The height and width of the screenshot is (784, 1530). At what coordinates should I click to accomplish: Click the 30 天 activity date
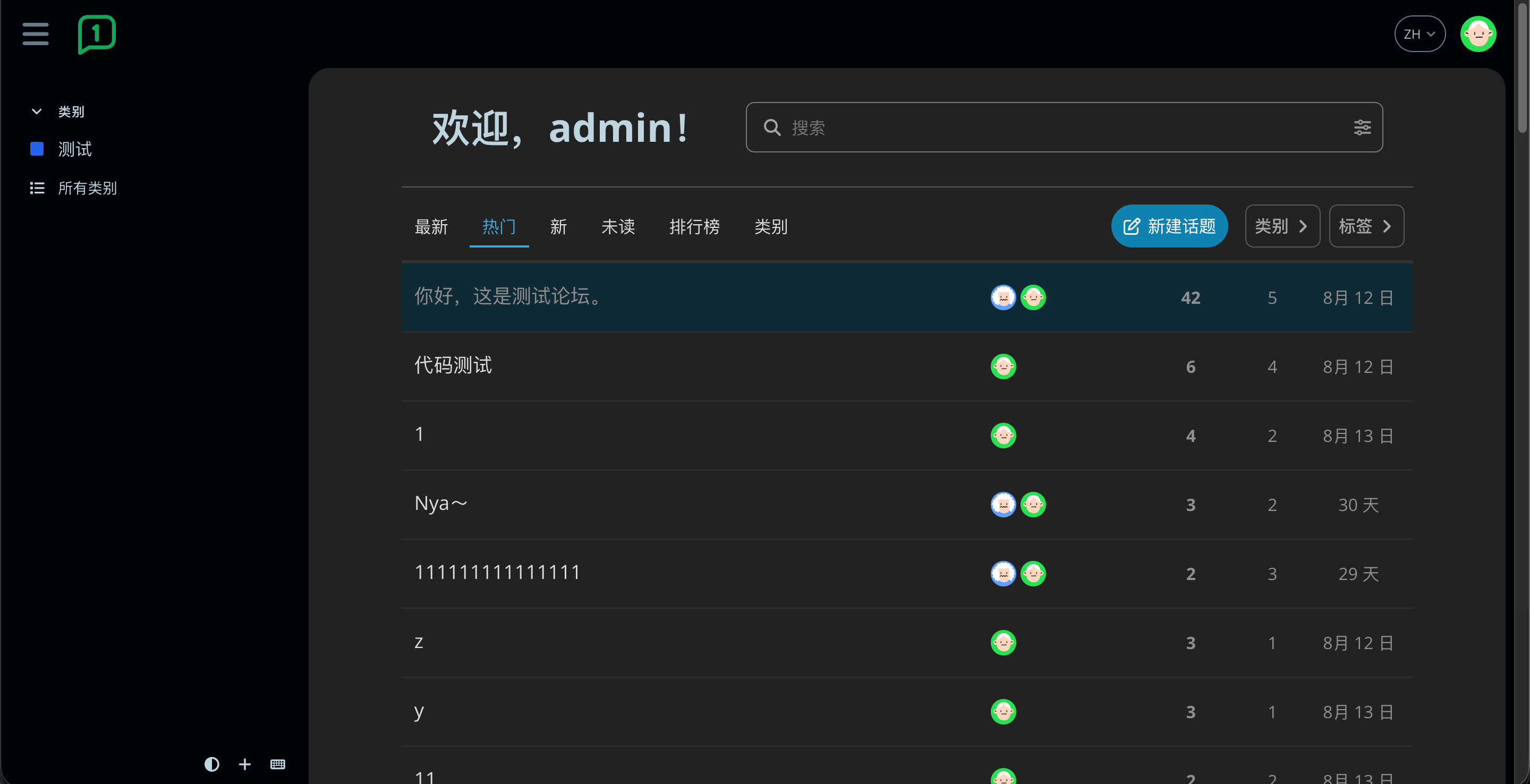(x=1358, y=505)
